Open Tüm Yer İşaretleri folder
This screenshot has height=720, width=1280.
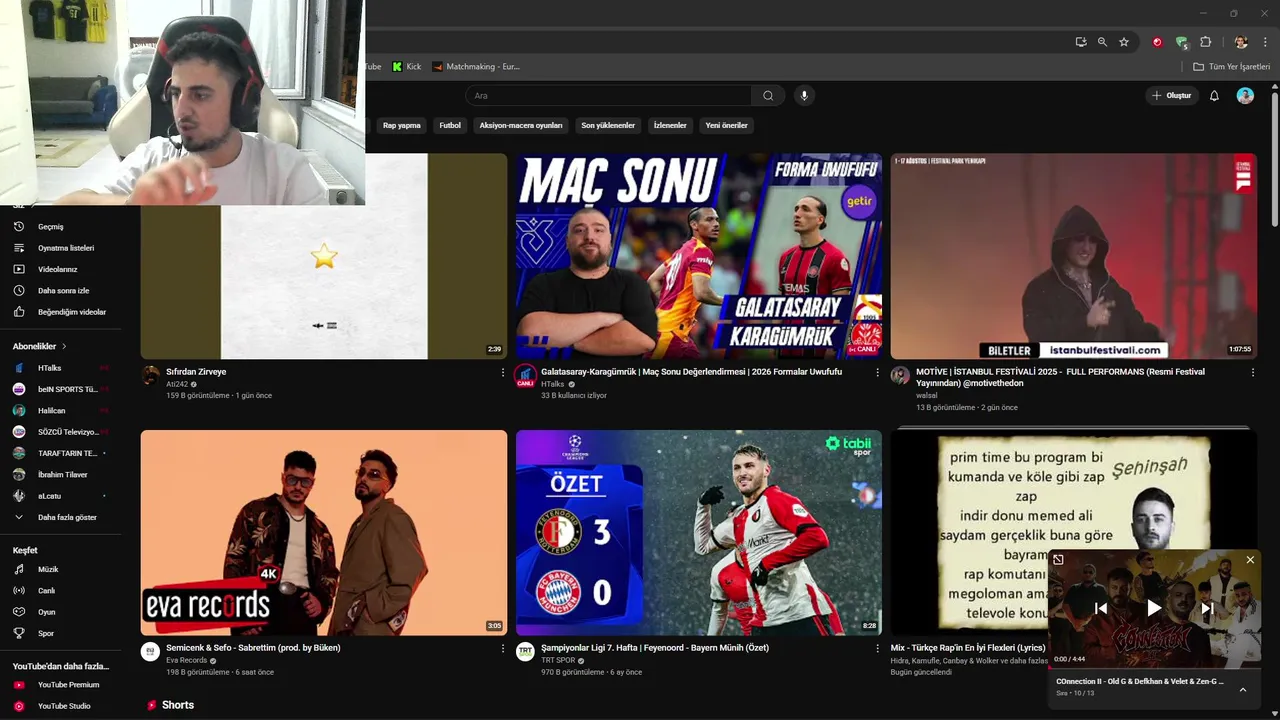coord(1231,67)
